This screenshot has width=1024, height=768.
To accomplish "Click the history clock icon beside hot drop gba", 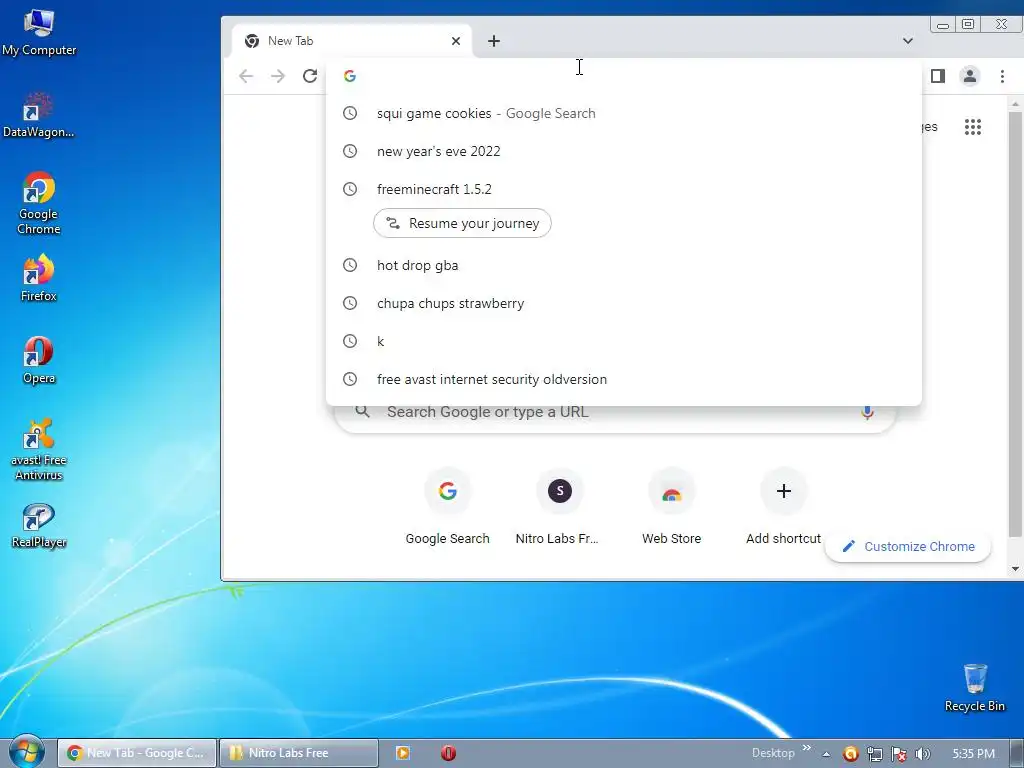I will point(350,265).
